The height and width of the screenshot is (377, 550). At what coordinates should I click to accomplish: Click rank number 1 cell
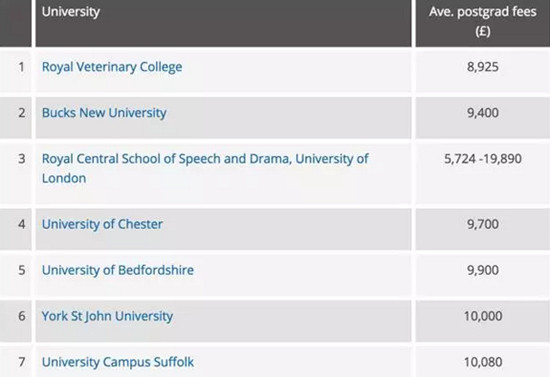16,72
